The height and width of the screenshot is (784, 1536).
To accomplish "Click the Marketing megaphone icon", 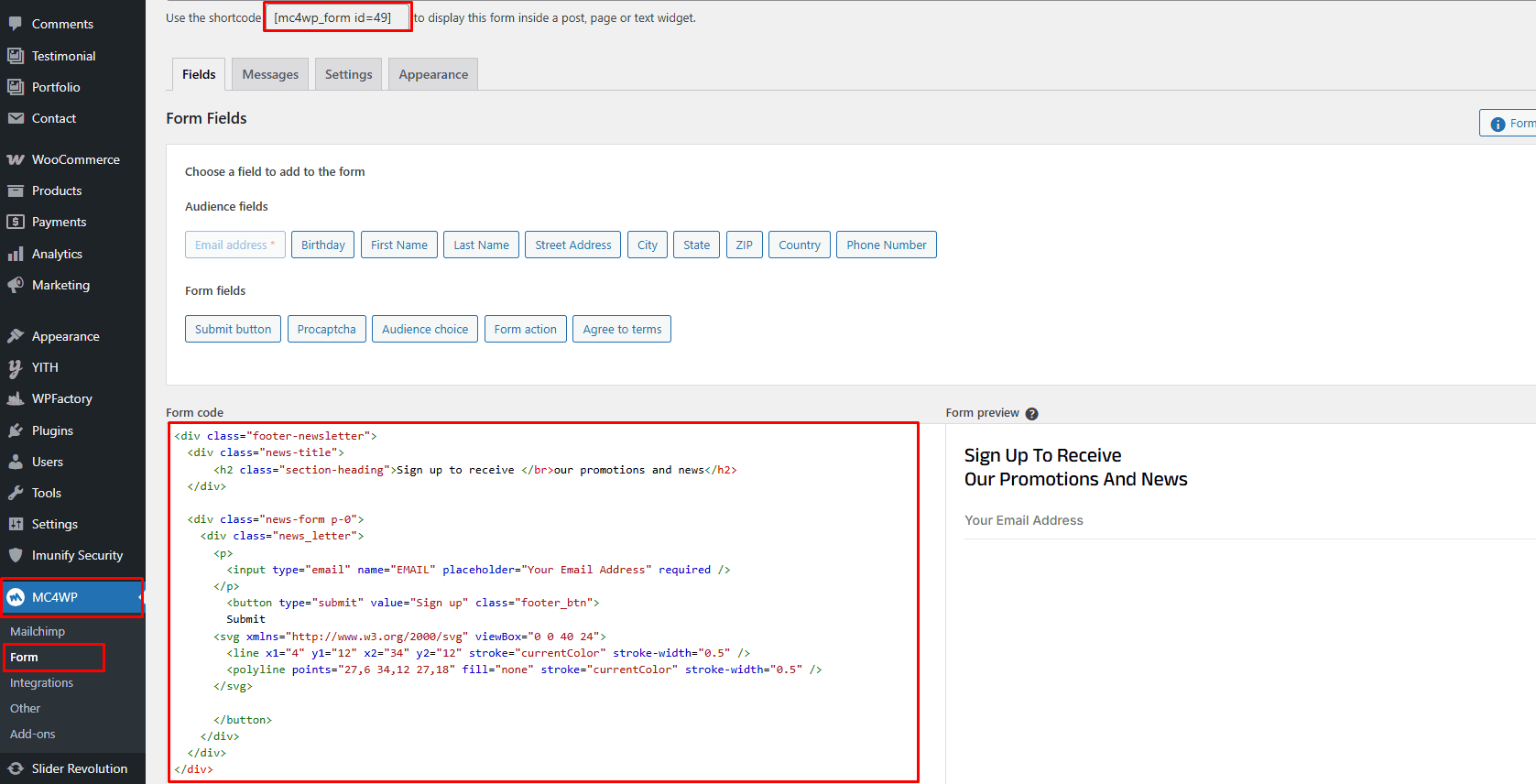I will [16, 285].
